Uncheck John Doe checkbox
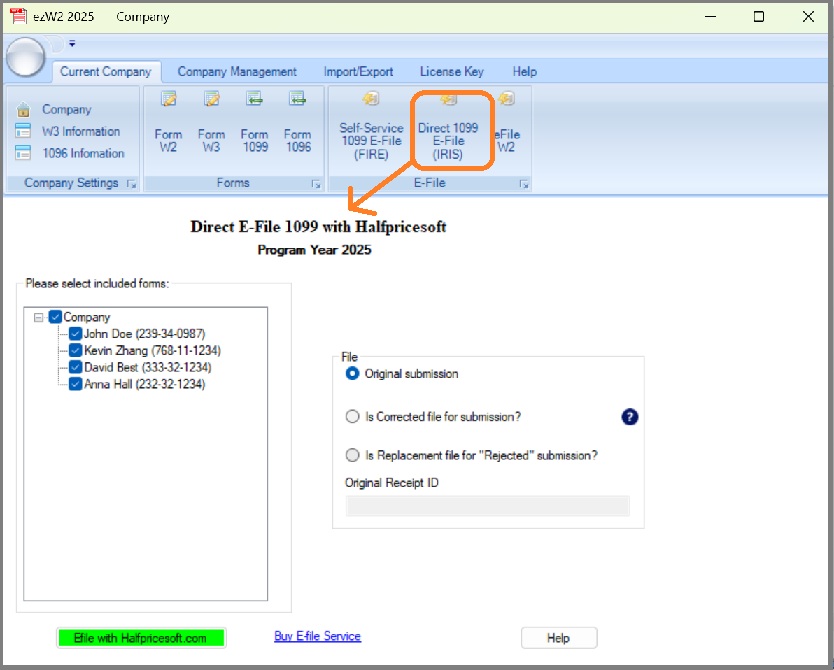This screenshot has height=670, width=834. pyautogui.click(x=76, y=334)
